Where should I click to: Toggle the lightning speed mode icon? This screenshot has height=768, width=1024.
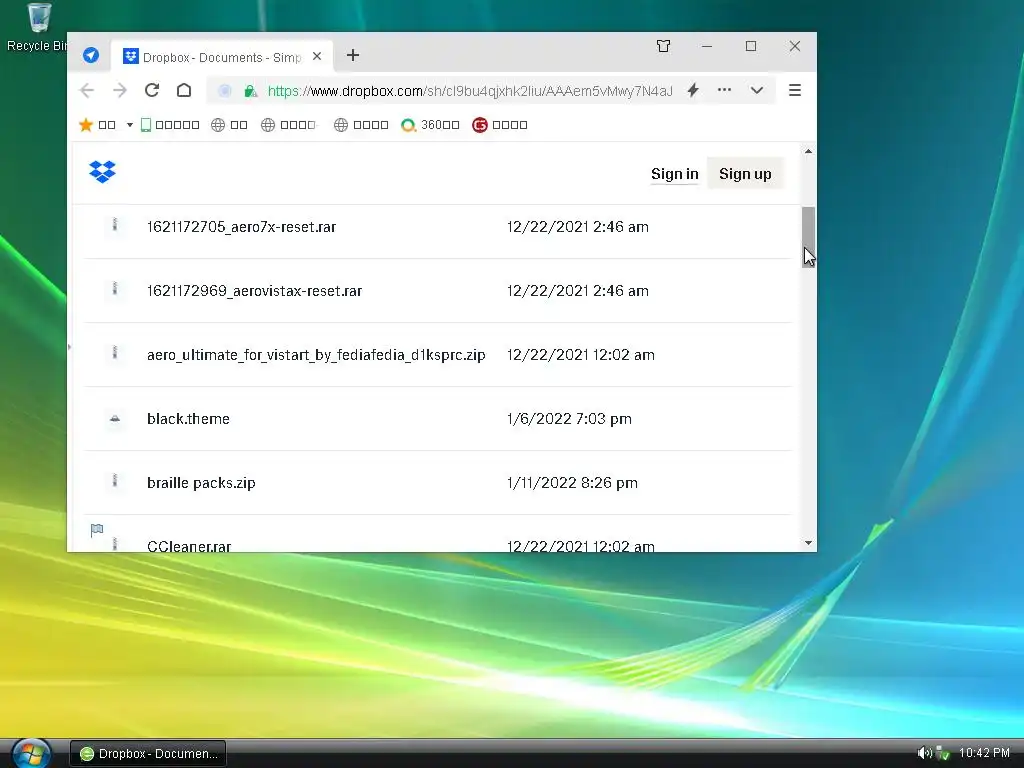point(693,90)
